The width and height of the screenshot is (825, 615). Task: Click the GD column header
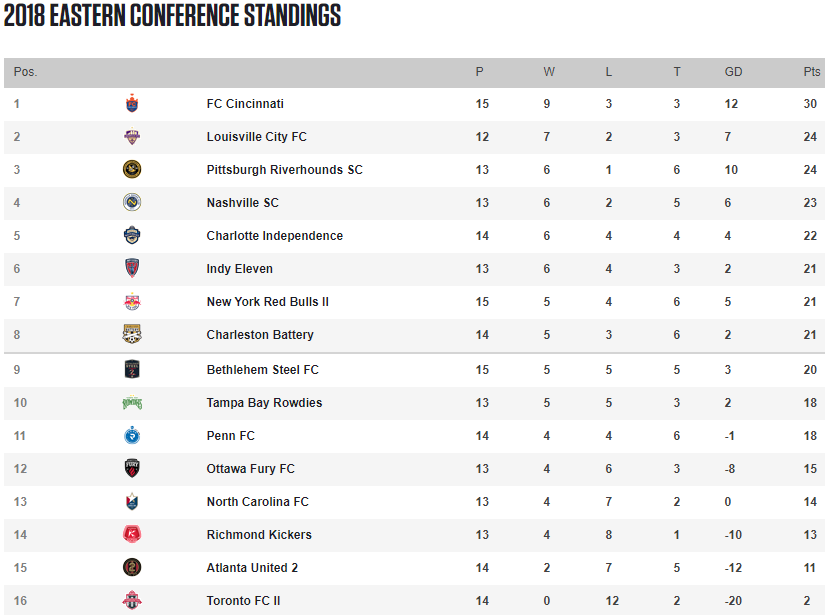point(733,72)
